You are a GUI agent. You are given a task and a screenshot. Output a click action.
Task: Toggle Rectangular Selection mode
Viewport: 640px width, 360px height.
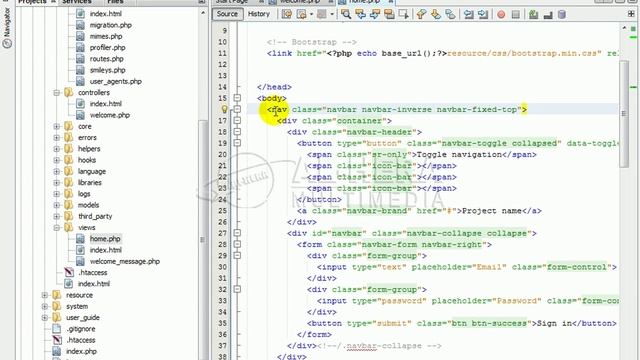(x=404, y=14)
